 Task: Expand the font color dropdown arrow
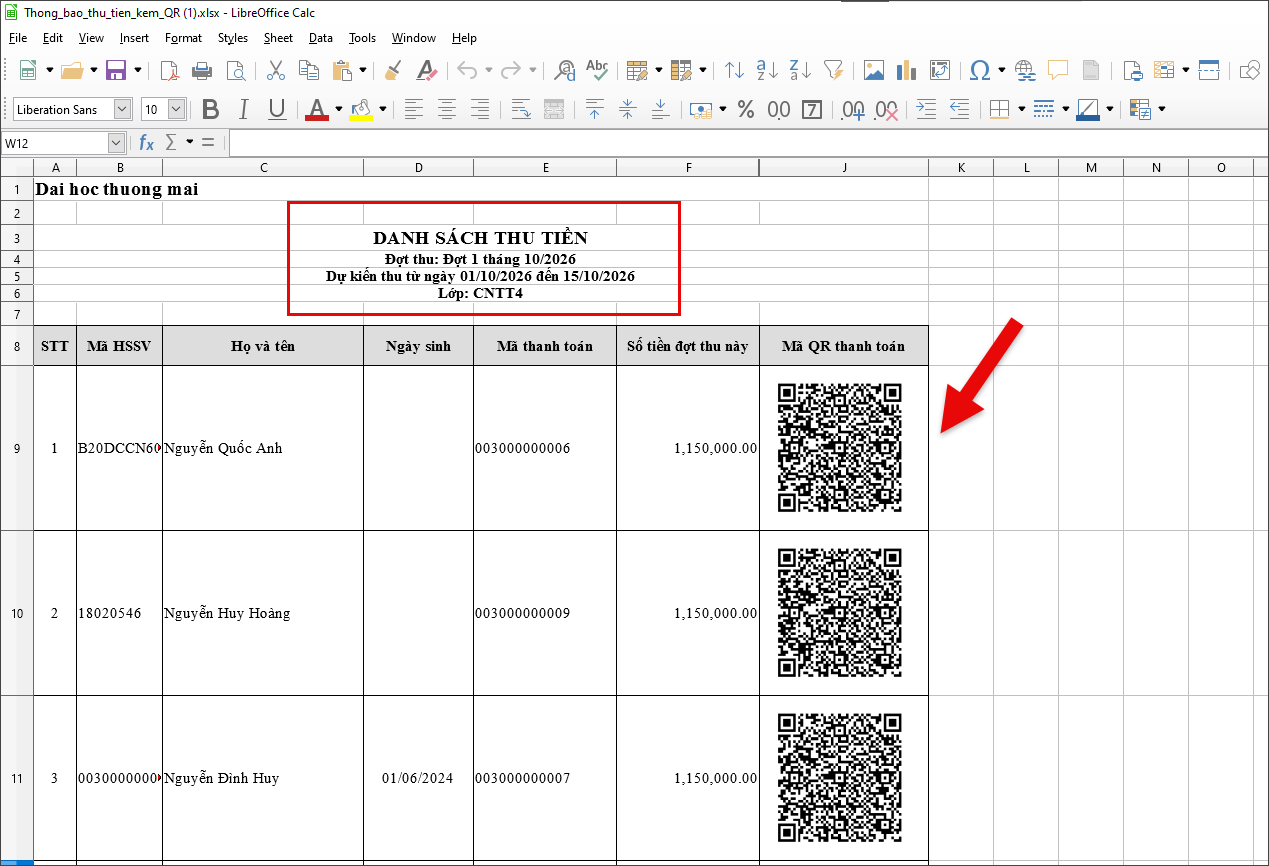click(338, 109)
